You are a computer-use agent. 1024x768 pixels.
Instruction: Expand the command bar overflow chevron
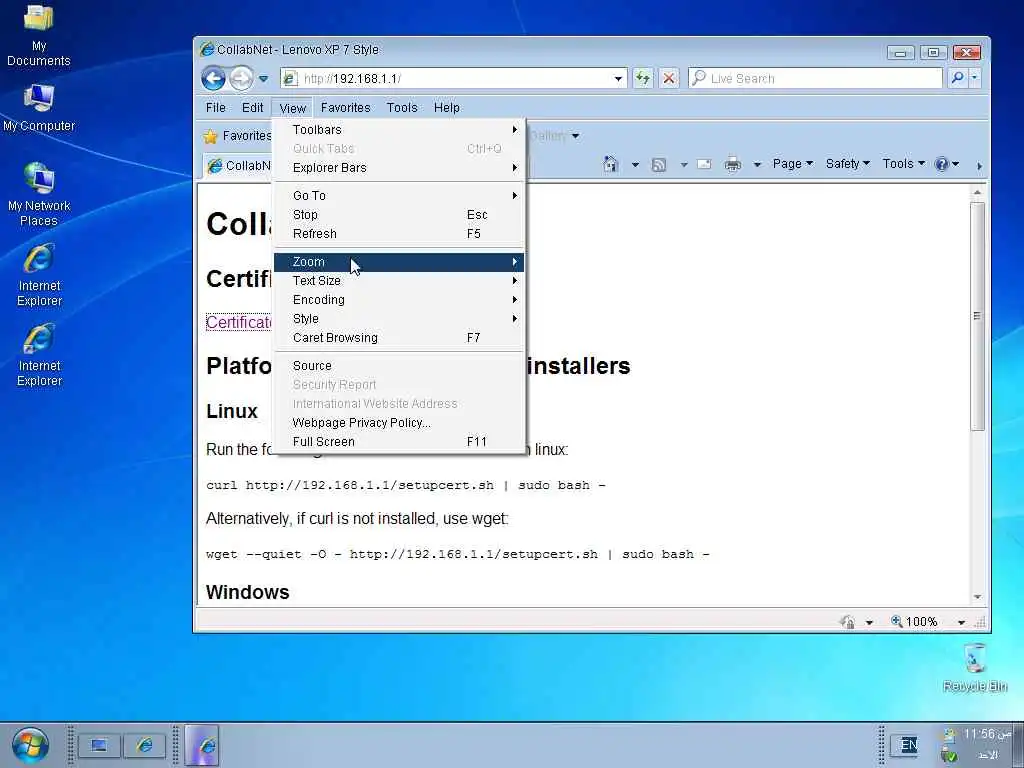coord(979,166)
